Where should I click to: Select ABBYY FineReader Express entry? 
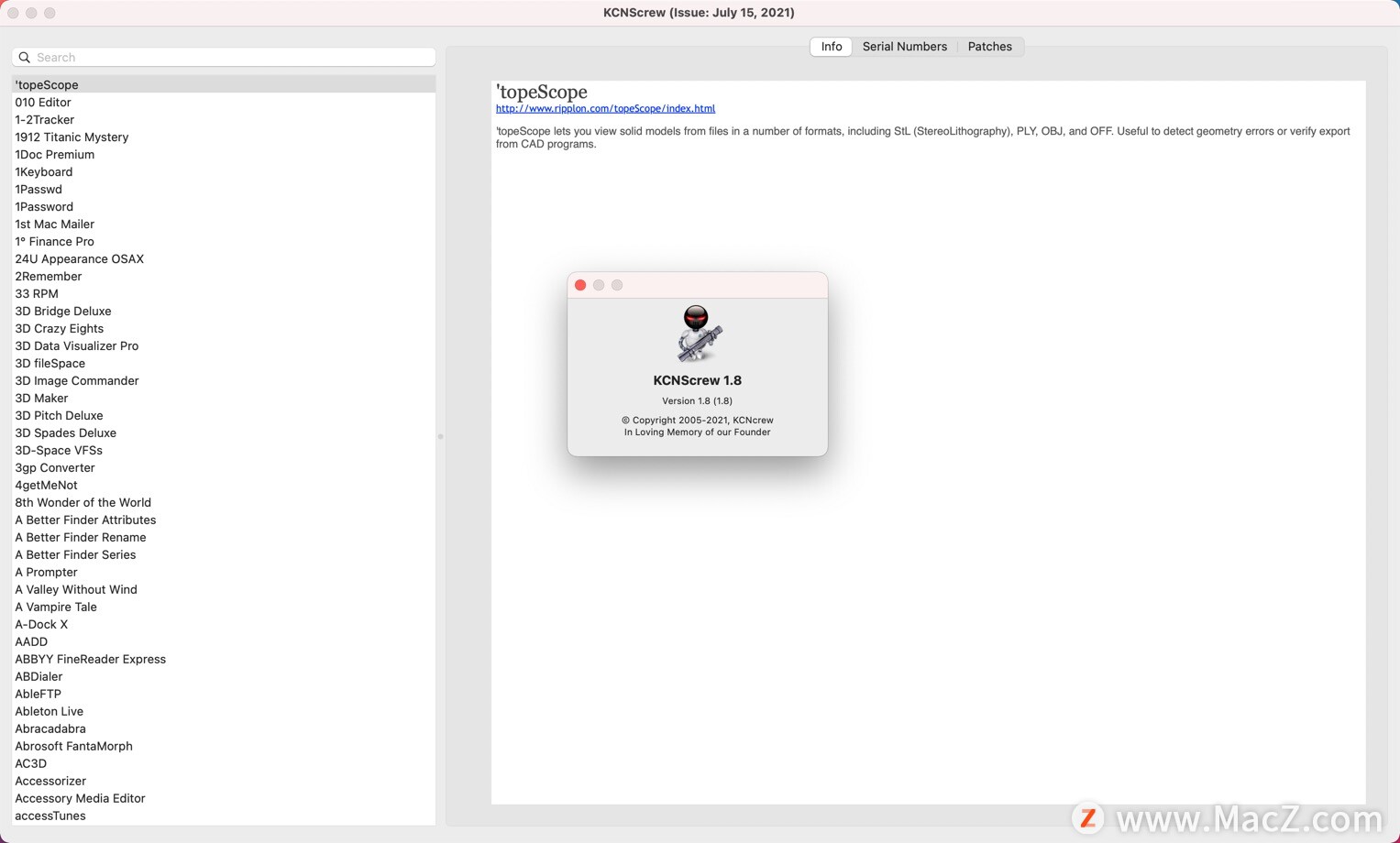pyautogui.click(x=224, y=659)
